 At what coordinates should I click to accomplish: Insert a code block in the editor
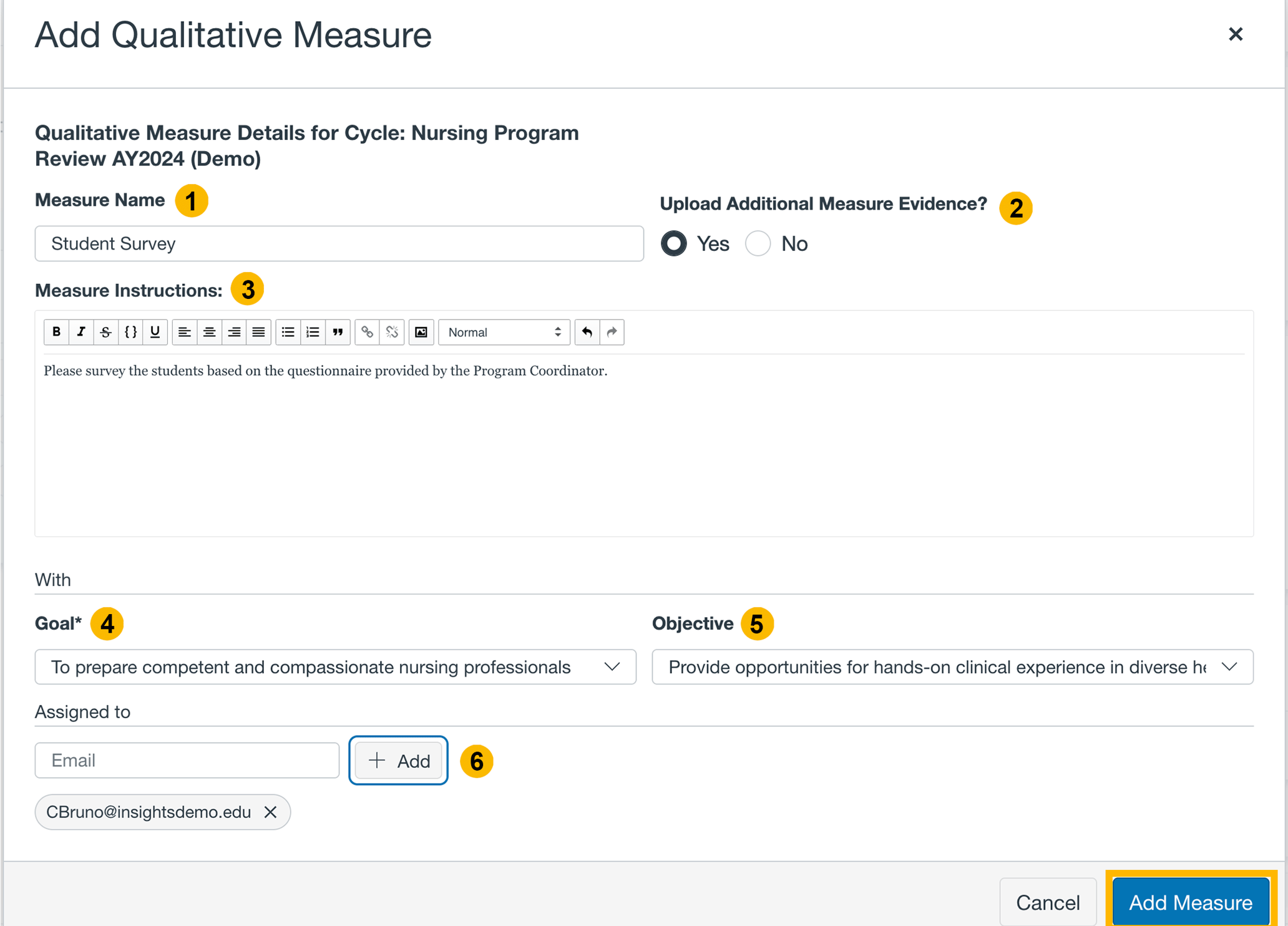[x=130, y=332]
